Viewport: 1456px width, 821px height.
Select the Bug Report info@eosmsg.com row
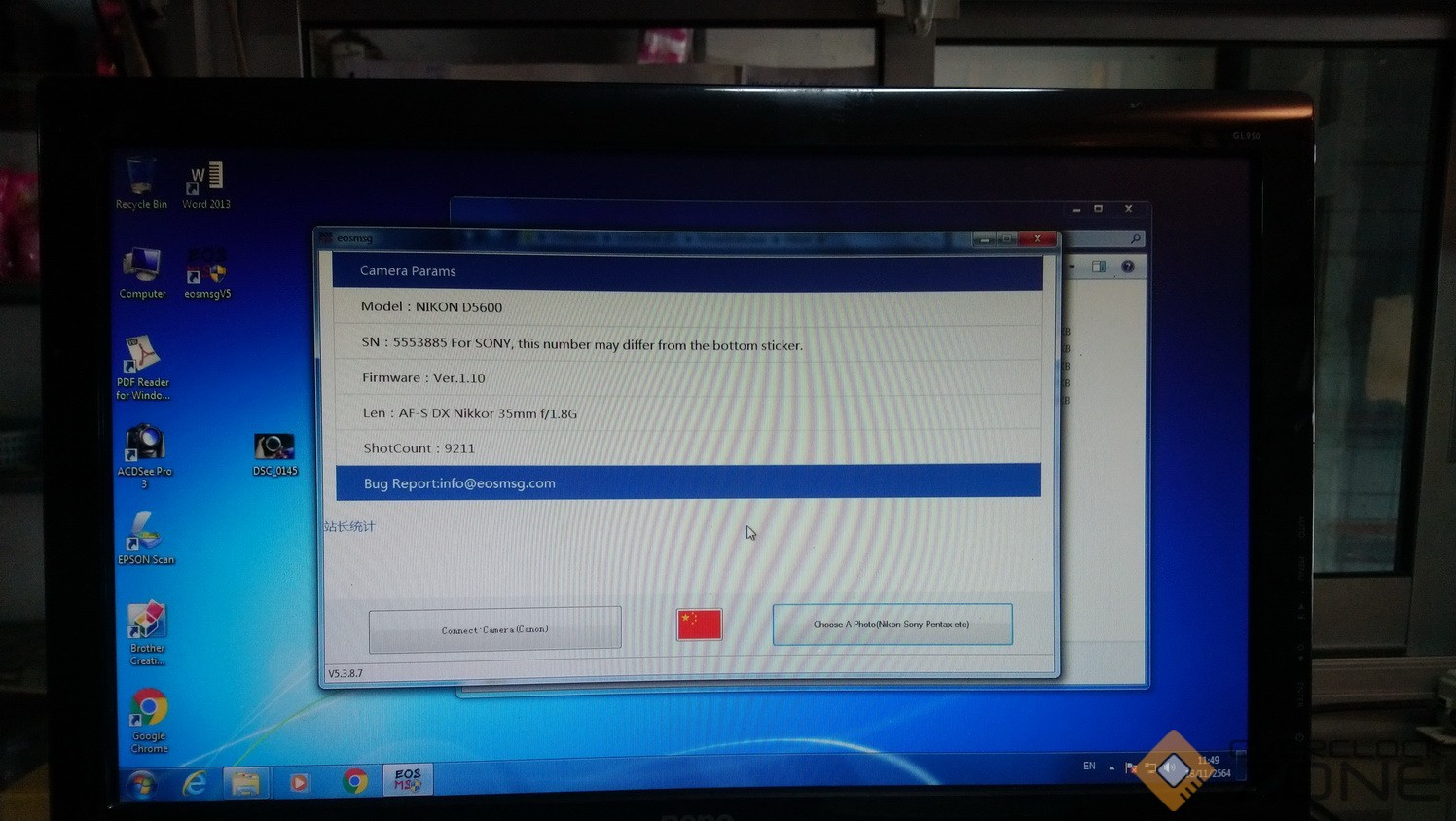pyautogui.click(x=688, y=482)
